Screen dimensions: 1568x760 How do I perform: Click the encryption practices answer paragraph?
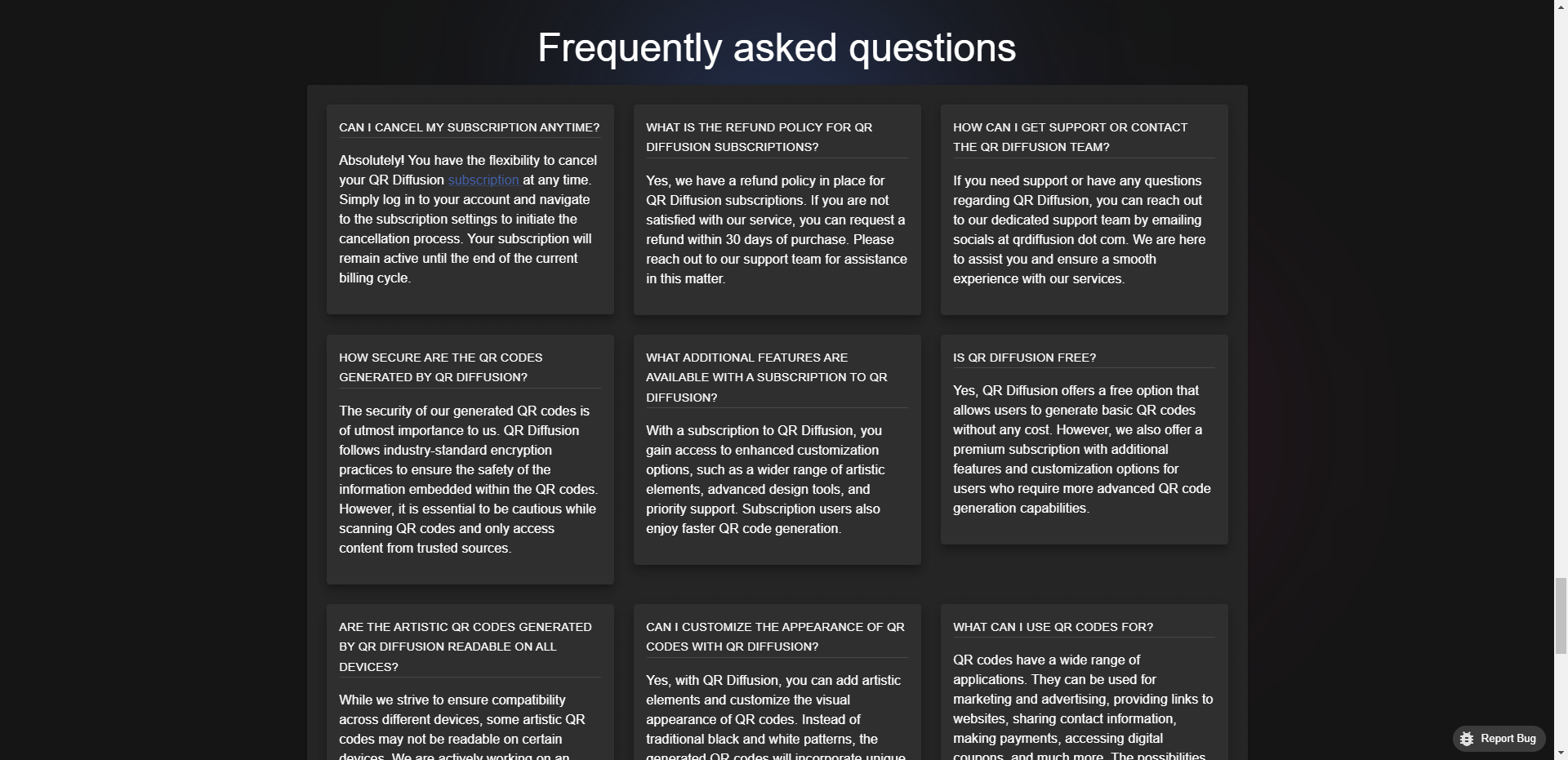pos(468,479)
